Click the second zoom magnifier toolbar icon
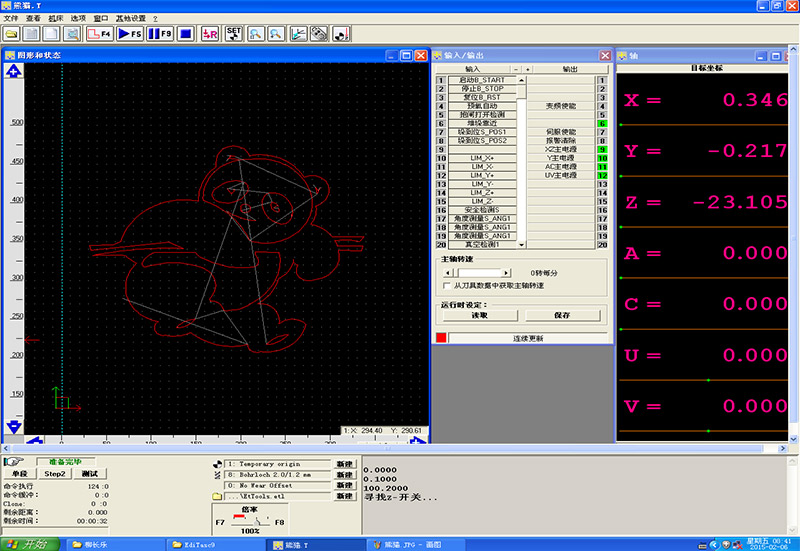800x551 pixels. pos(276,34)
